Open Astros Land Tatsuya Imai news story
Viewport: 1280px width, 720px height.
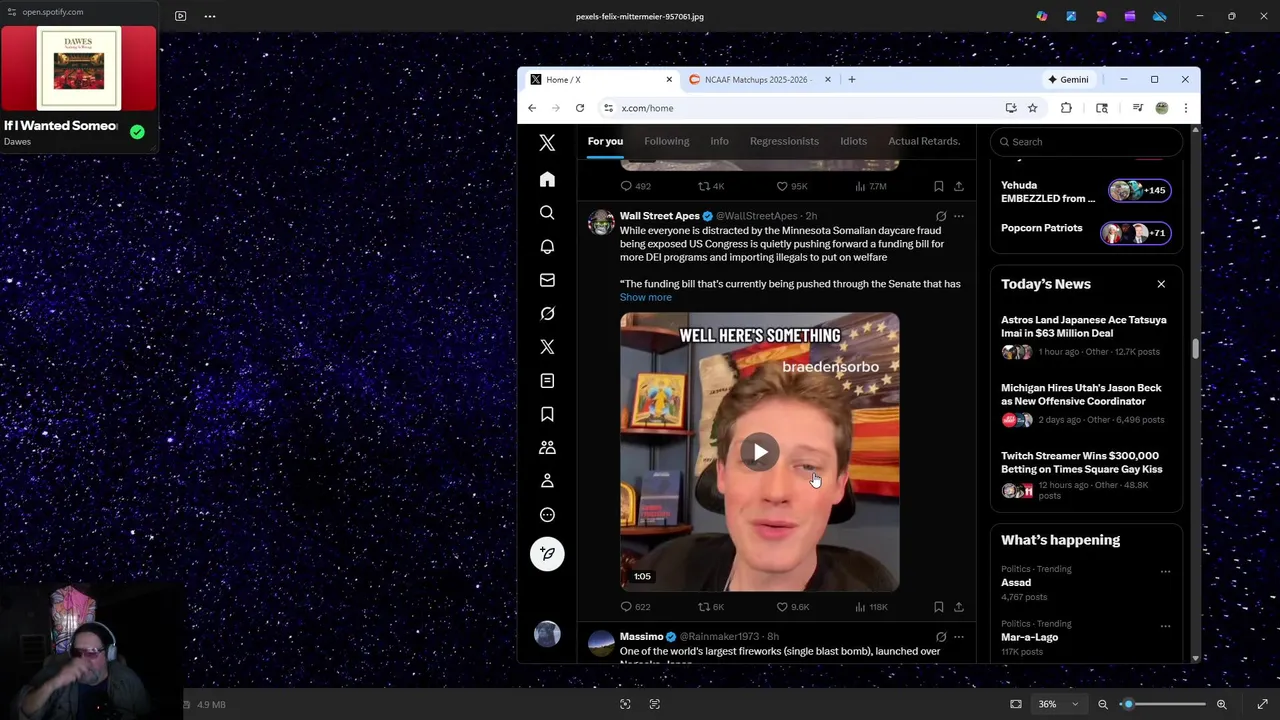click(x=1086, y=337)
